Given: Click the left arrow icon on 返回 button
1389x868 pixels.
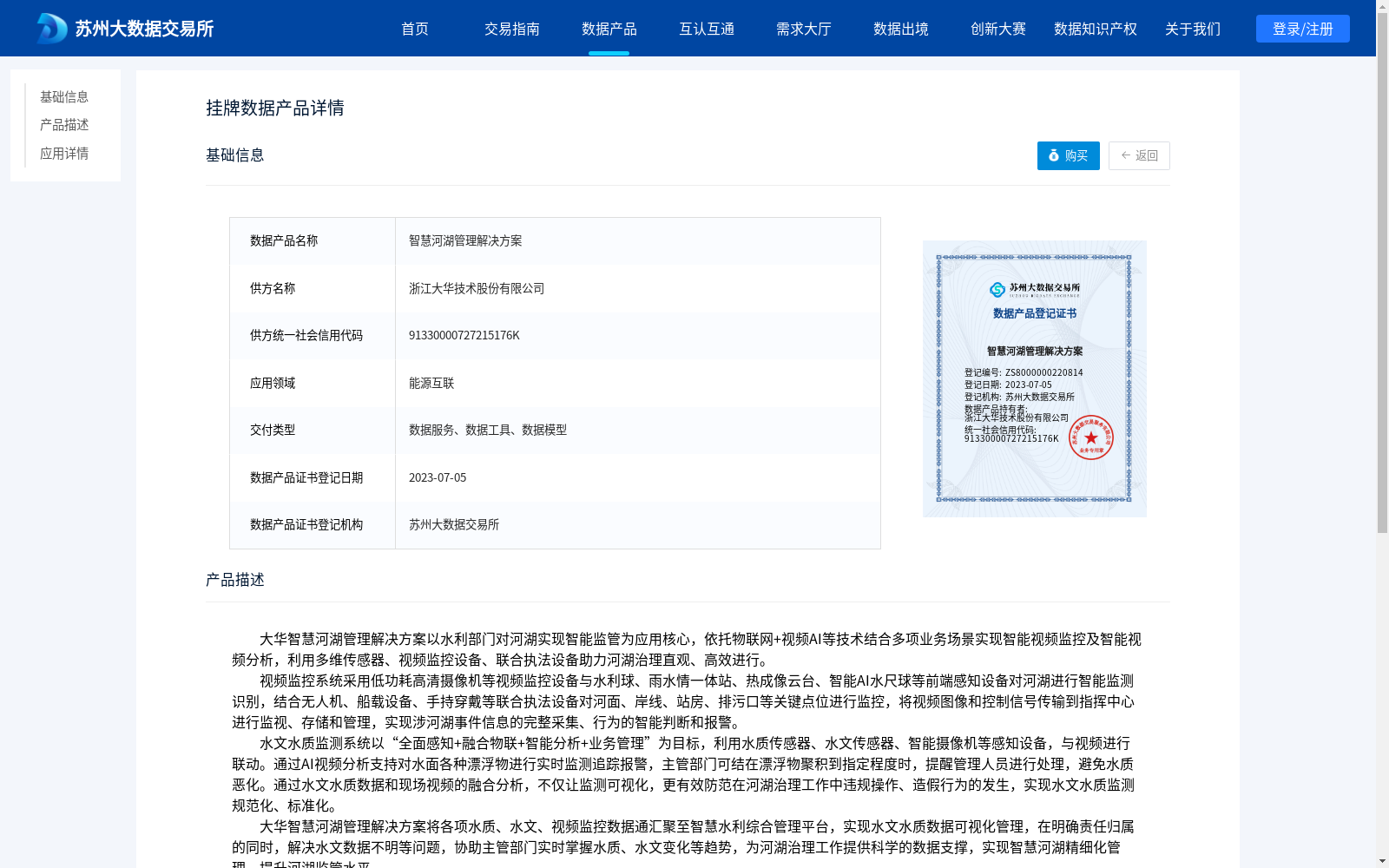Looking at the screenshot, I should coord(1126,155).
